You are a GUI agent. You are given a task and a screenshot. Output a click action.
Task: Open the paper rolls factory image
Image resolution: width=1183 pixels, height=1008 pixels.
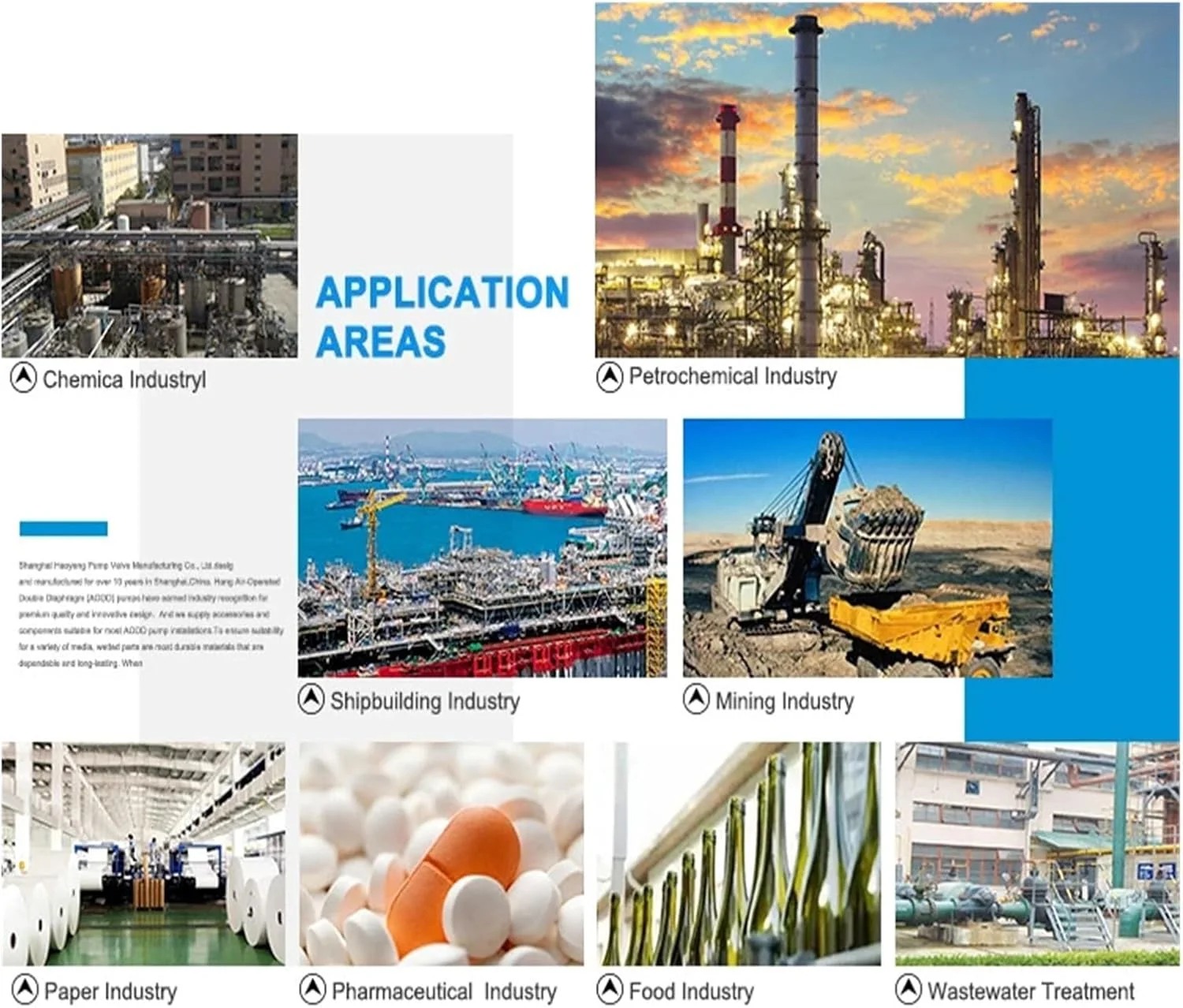tap(143, 853)
